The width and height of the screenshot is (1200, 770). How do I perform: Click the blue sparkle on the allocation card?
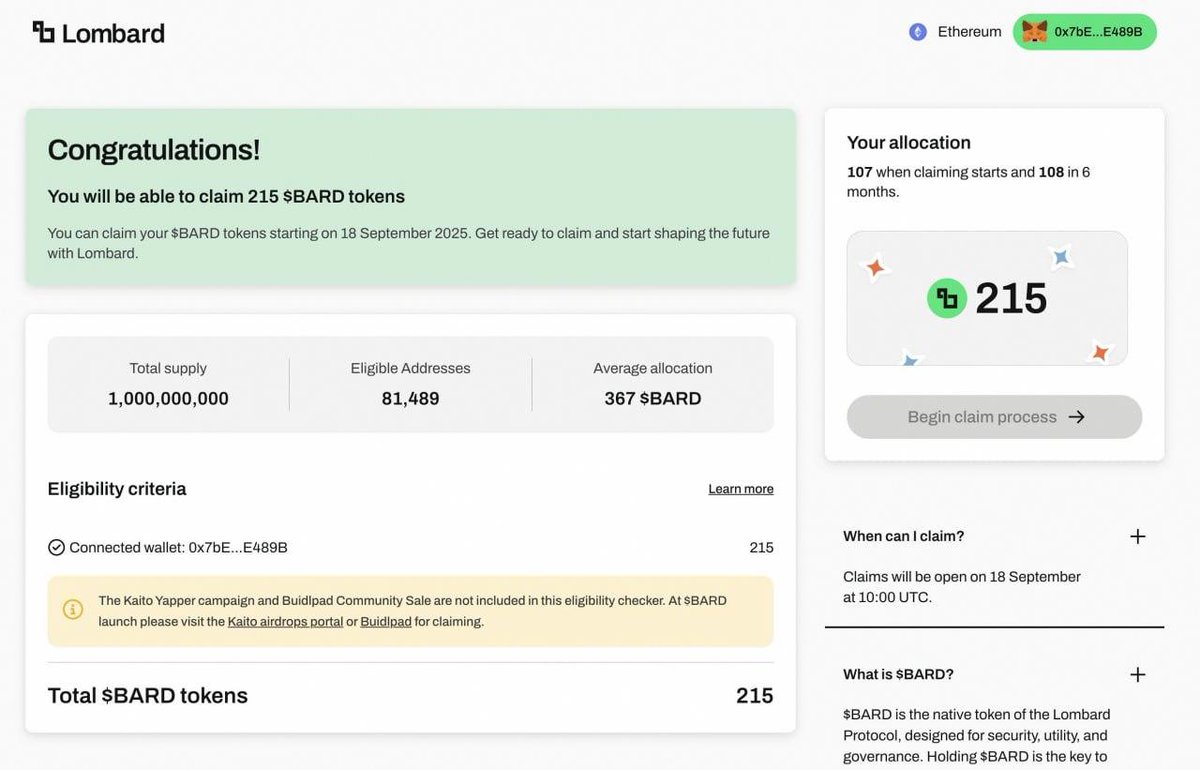click(1061, 257)
